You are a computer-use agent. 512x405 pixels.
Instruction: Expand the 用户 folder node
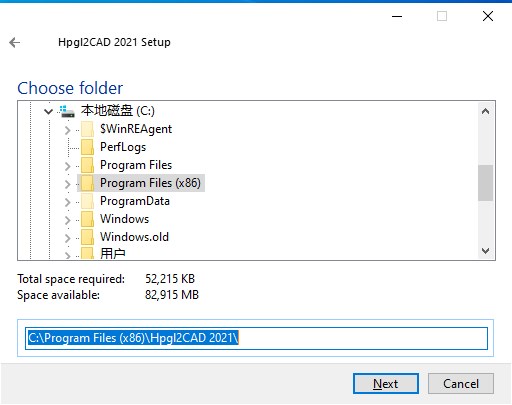click(x=68, y=255)
